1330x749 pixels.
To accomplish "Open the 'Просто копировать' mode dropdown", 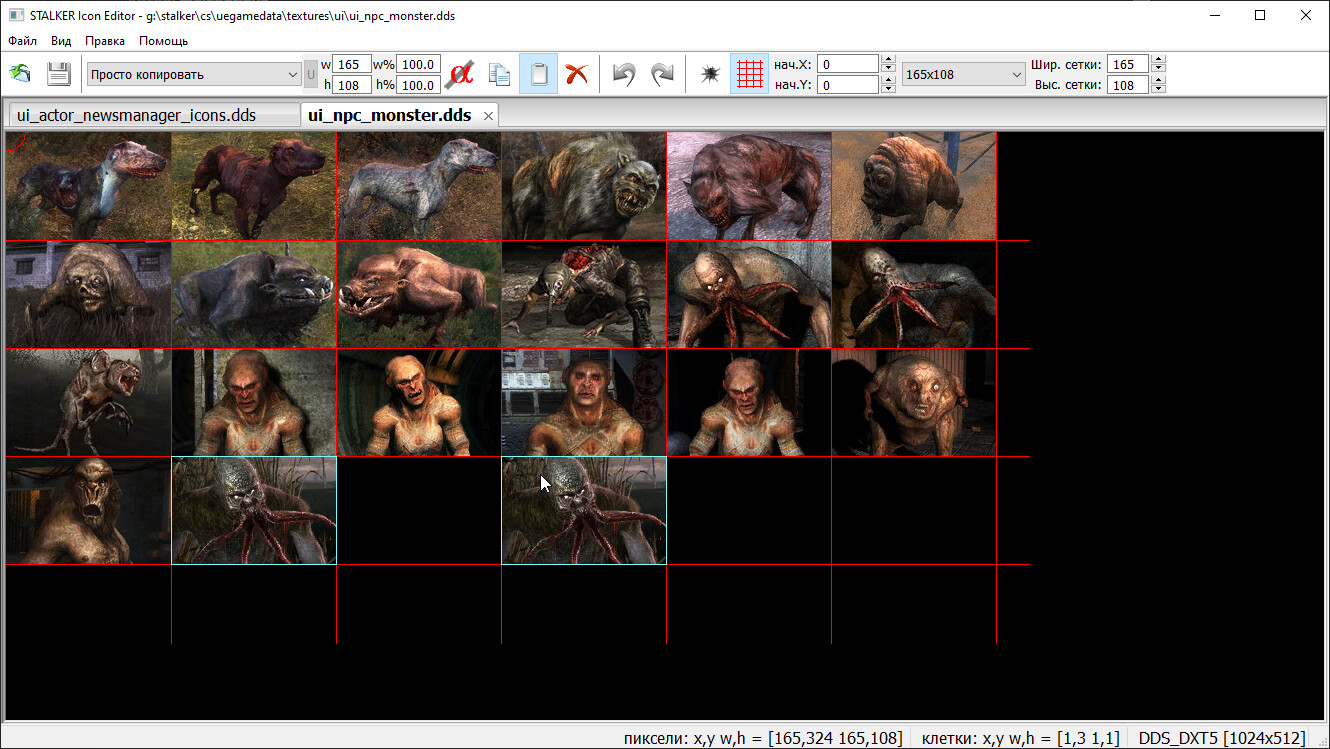I will pyautogui.click(x=194, y=74).
